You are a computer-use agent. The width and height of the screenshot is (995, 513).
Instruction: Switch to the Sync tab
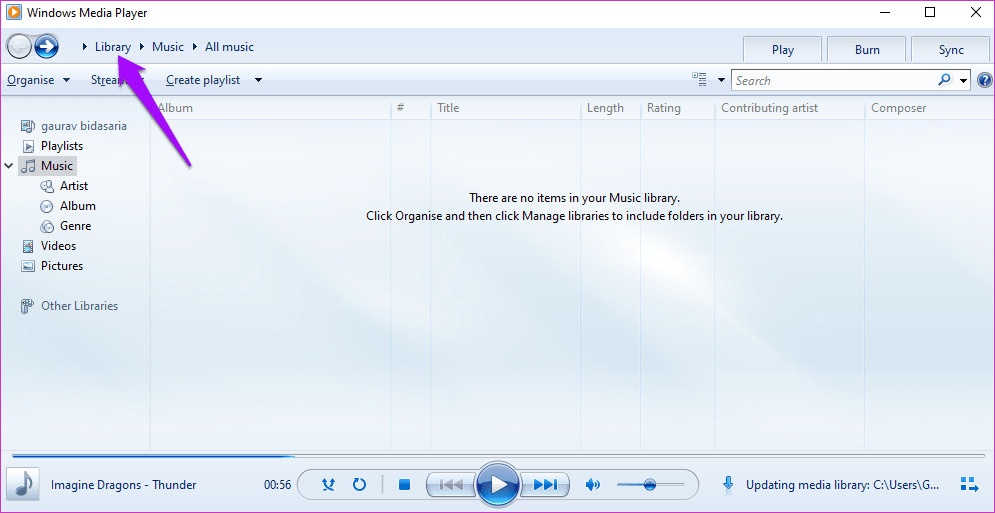(951, 50)
